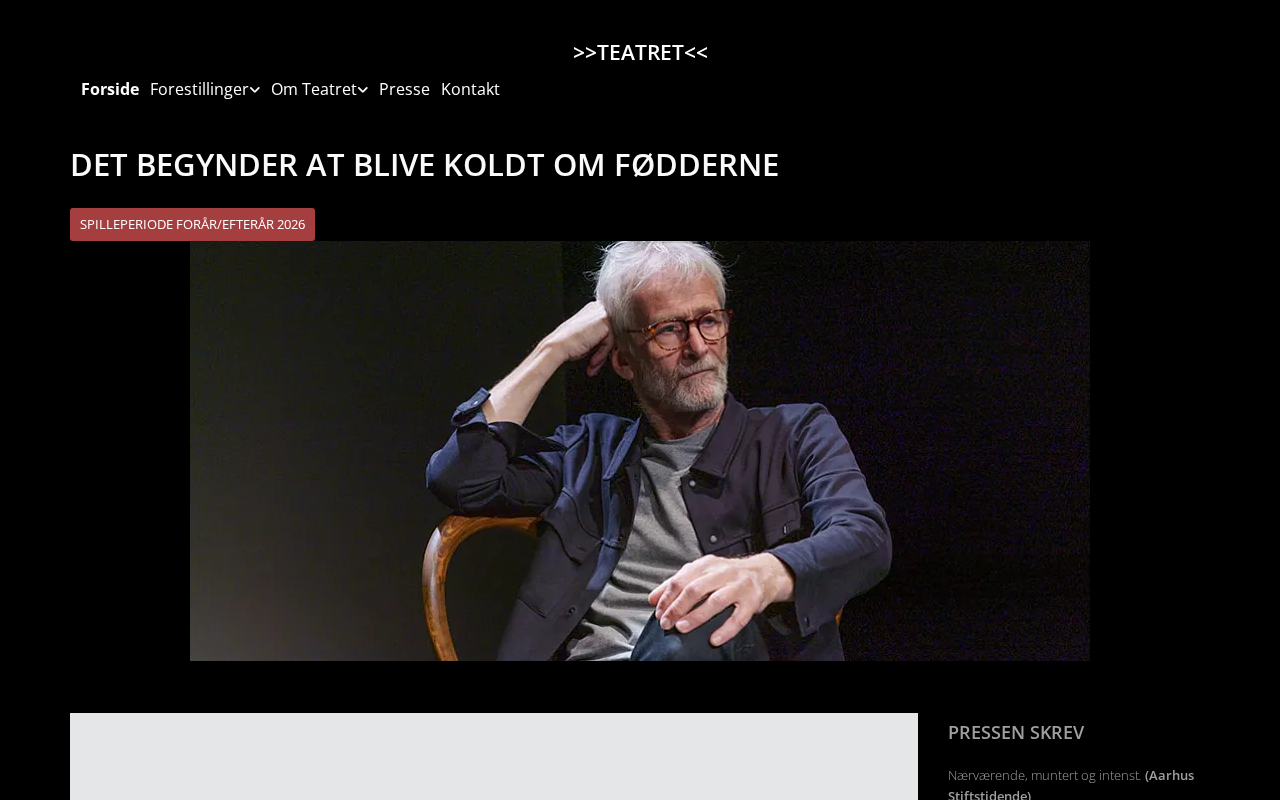Select the Nærværende, muntert og intenst quote

(1044, 775)
